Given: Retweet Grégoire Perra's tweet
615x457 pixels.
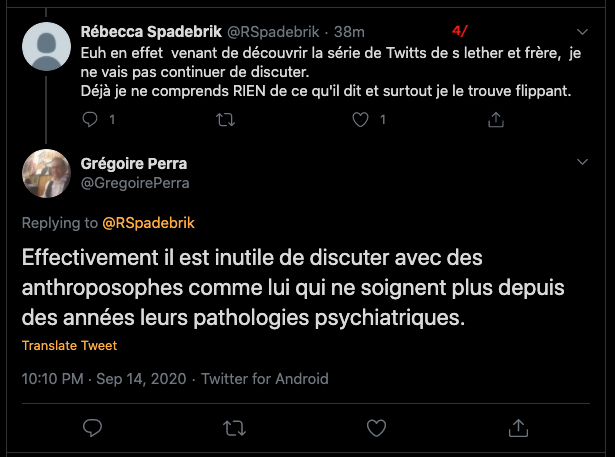Looking at the screenshot, I should [x=234, y=428].
